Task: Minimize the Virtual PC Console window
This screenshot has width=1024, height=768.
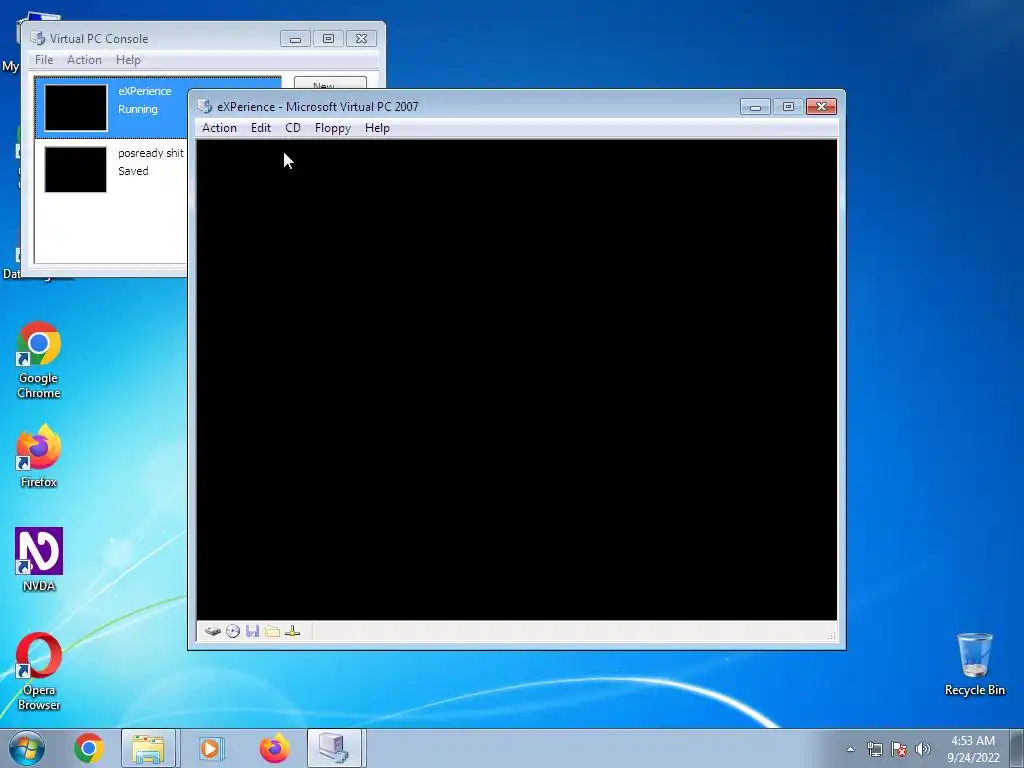Action: 295,39
